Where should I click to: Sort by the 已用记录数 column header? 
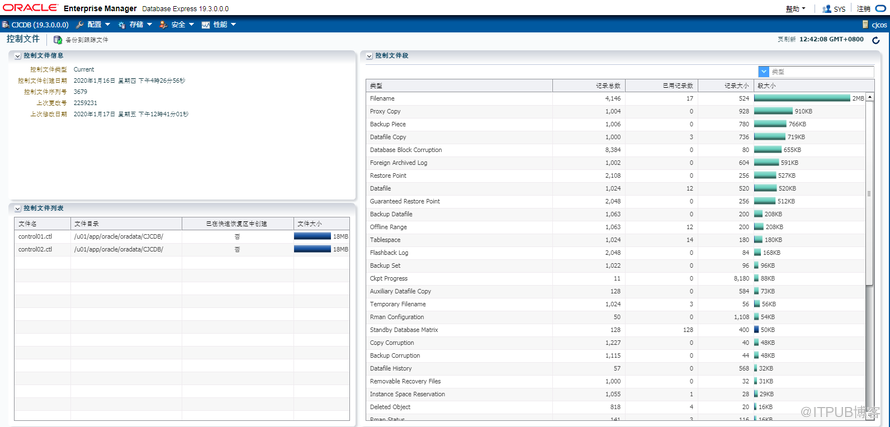click(x=662, y=86)
